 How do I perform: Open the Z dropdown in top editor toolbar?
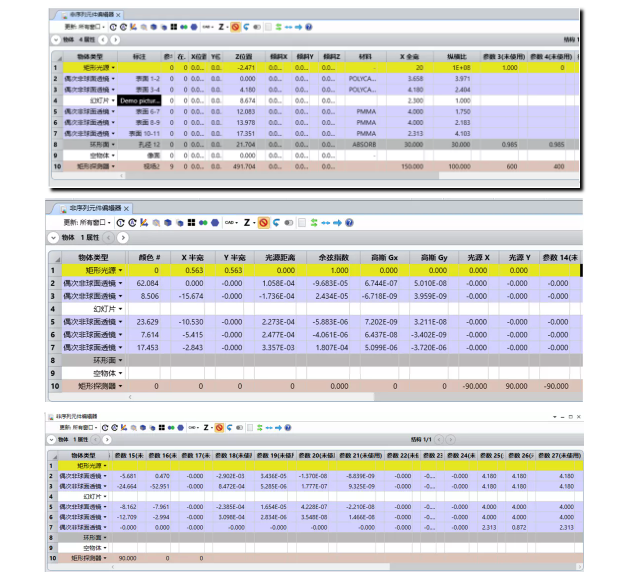223,27
